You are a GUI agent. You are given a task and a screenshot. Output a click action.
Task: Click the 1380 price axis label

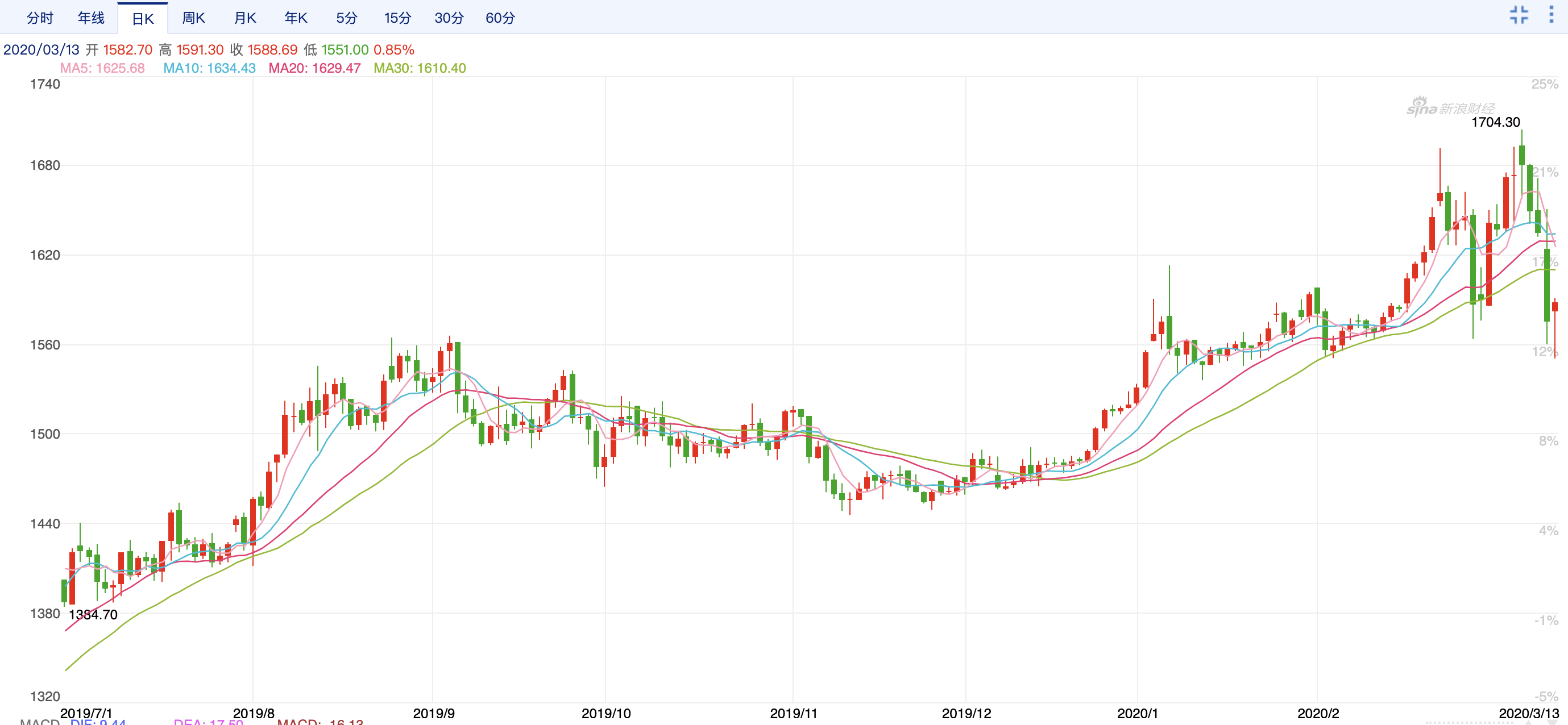tap(45, 614)
